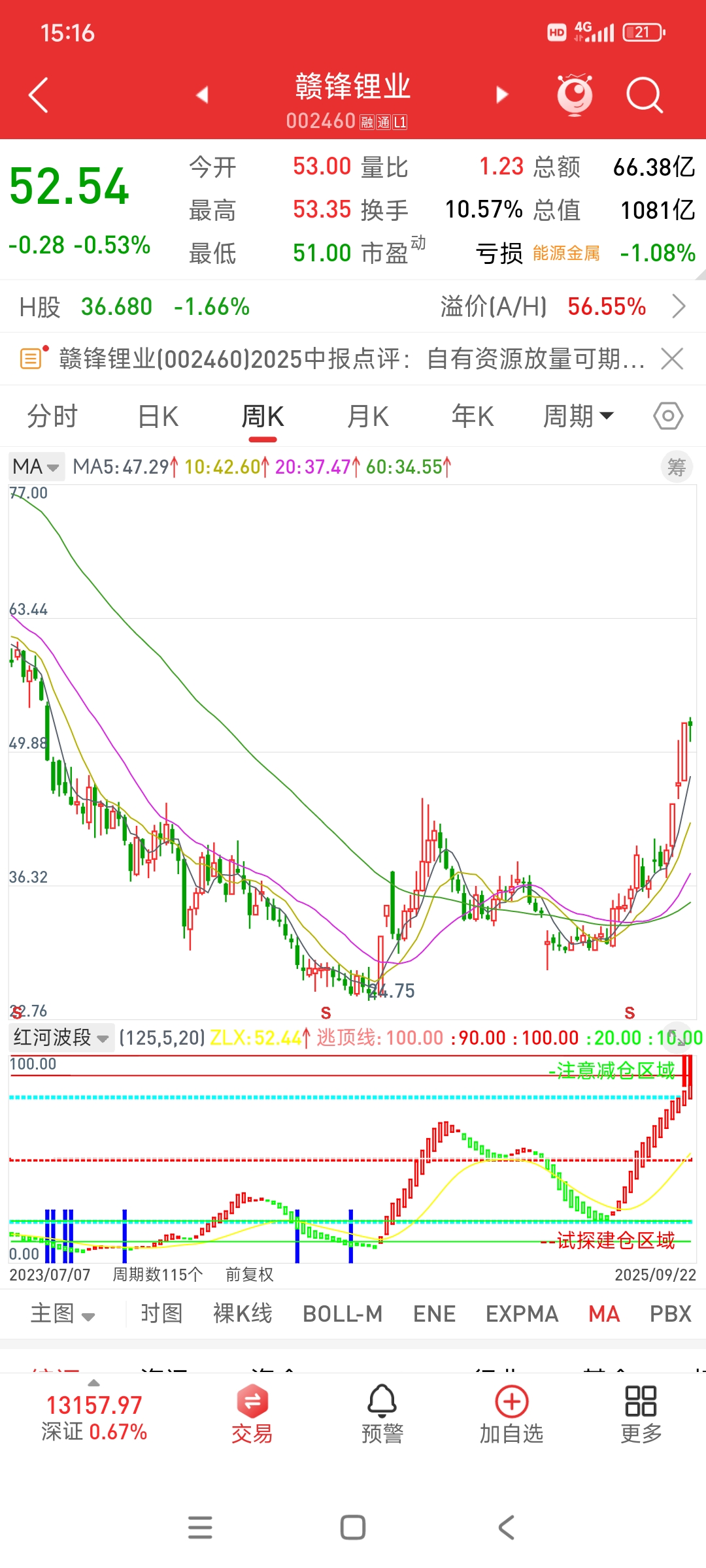This screenshot has width=706, height=1568.
Task: Tap the 2025/09/22 end date label
Action: pos(655,1275)
